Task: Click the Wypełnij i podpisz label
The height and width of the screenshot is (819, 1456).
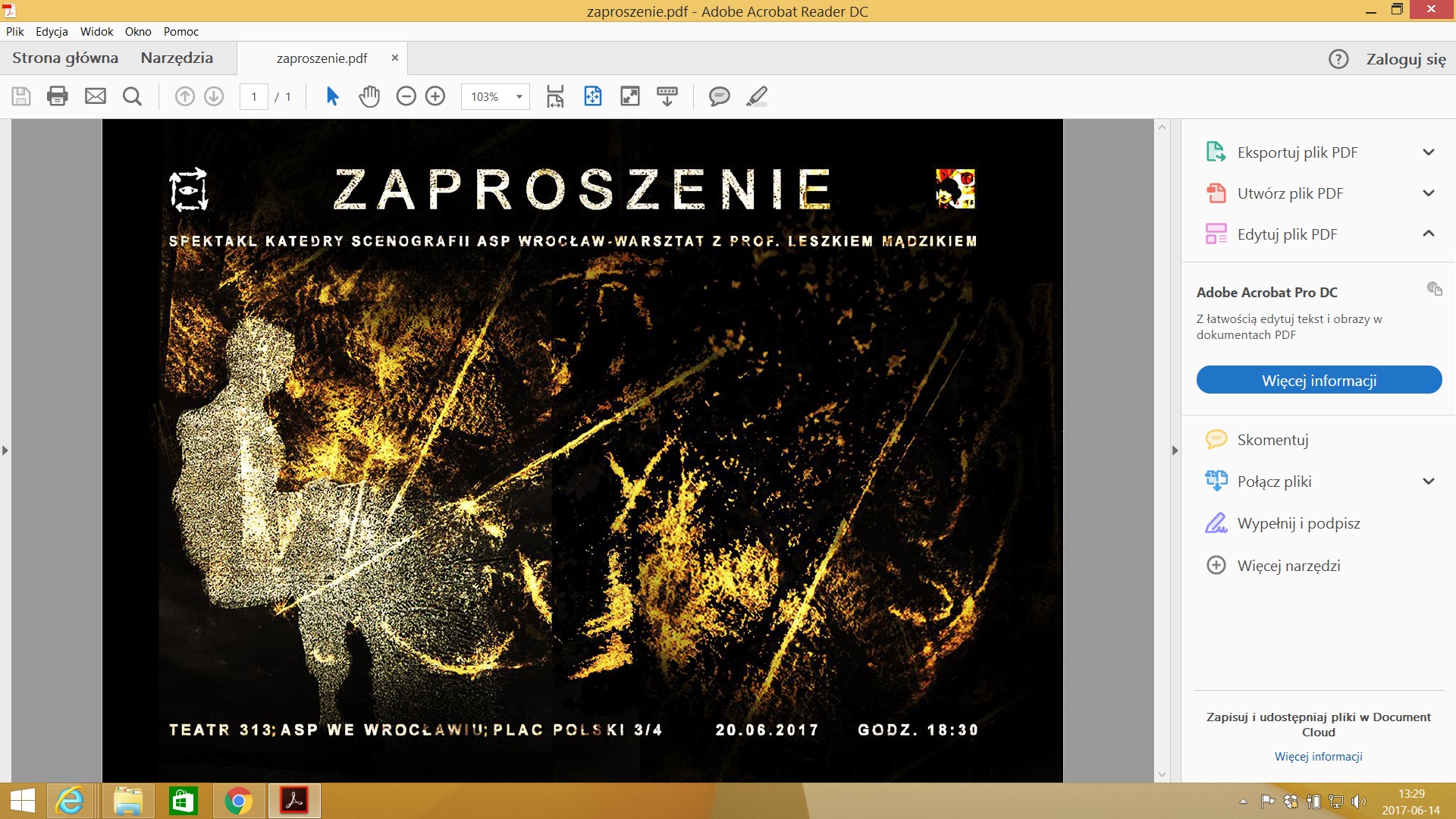Action: tap(1299, 523)
